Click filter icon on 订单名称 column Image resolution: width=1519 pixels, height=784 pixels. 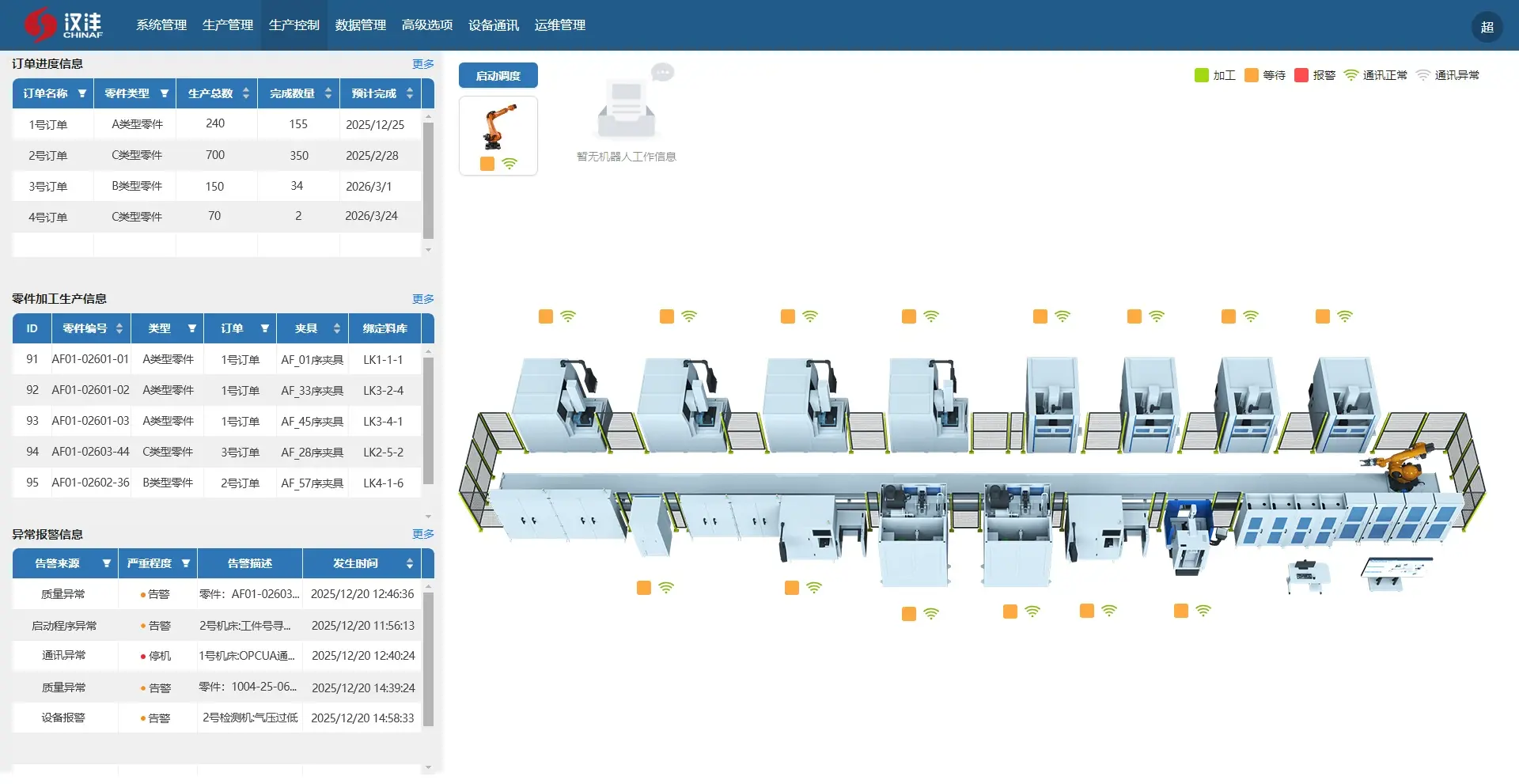(x=81, y=93)
